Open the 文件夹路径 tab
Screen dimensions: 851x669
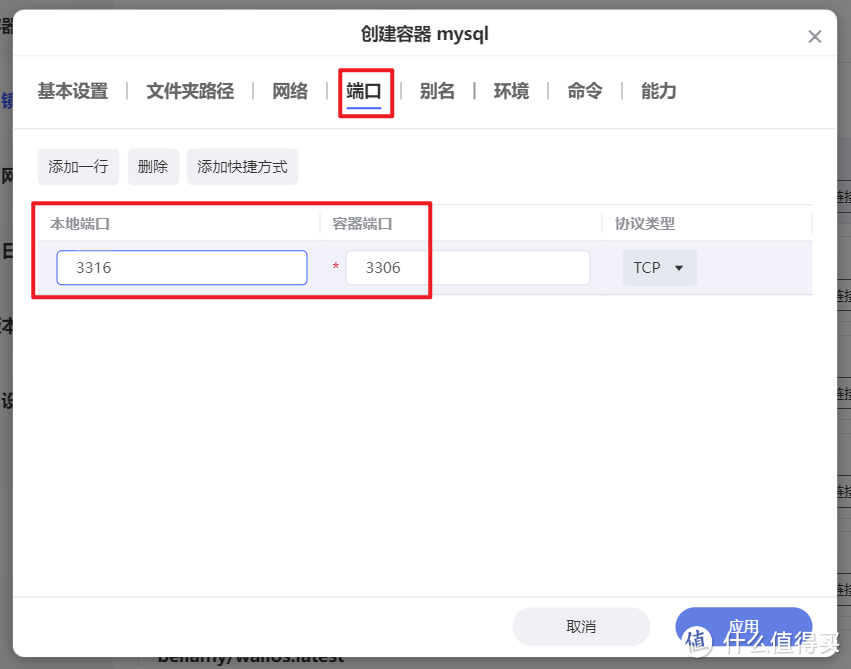click(190, 90)
